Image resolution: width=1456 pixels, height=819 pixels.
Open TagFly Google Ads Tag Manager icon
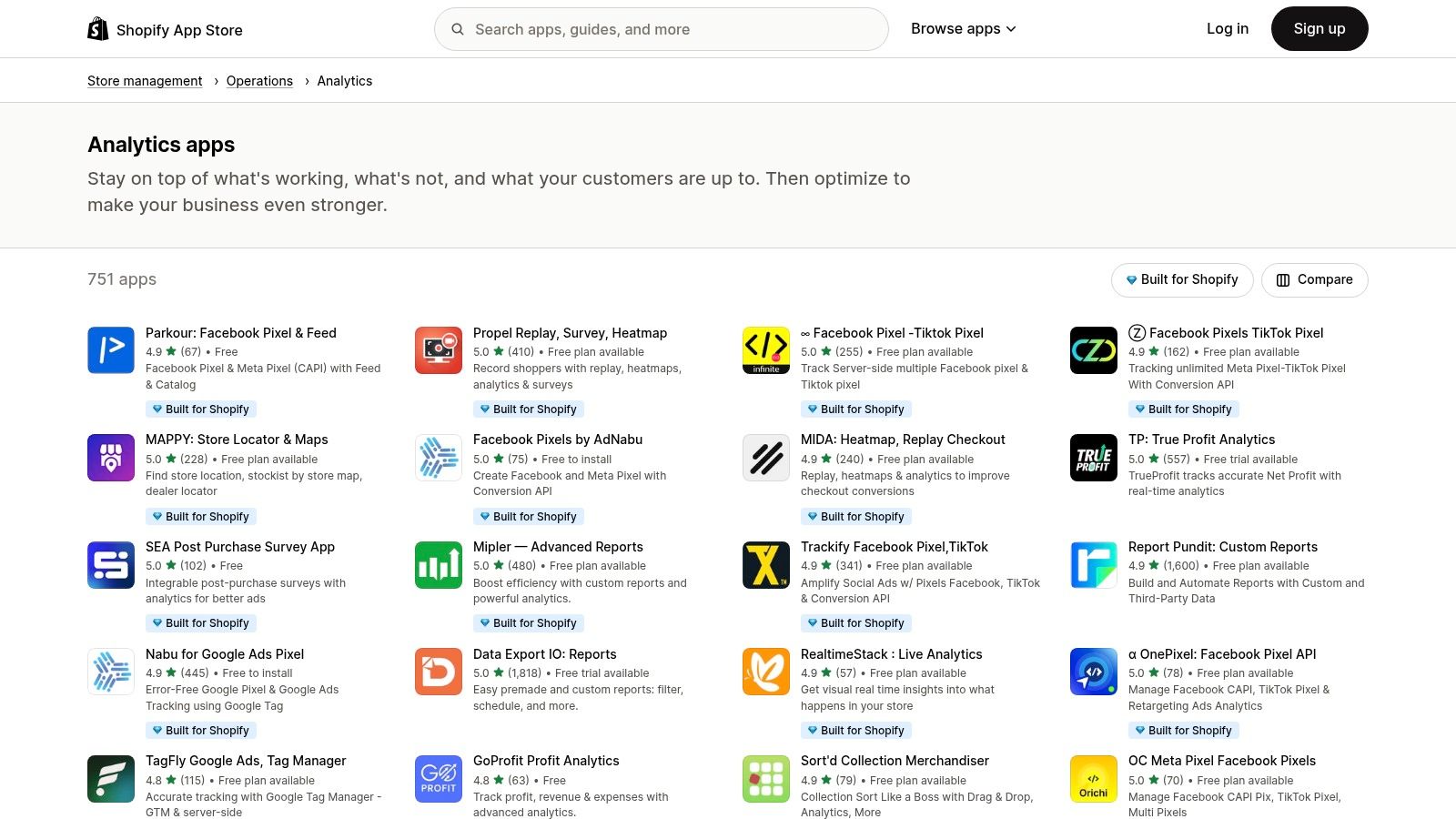(111, 779)
